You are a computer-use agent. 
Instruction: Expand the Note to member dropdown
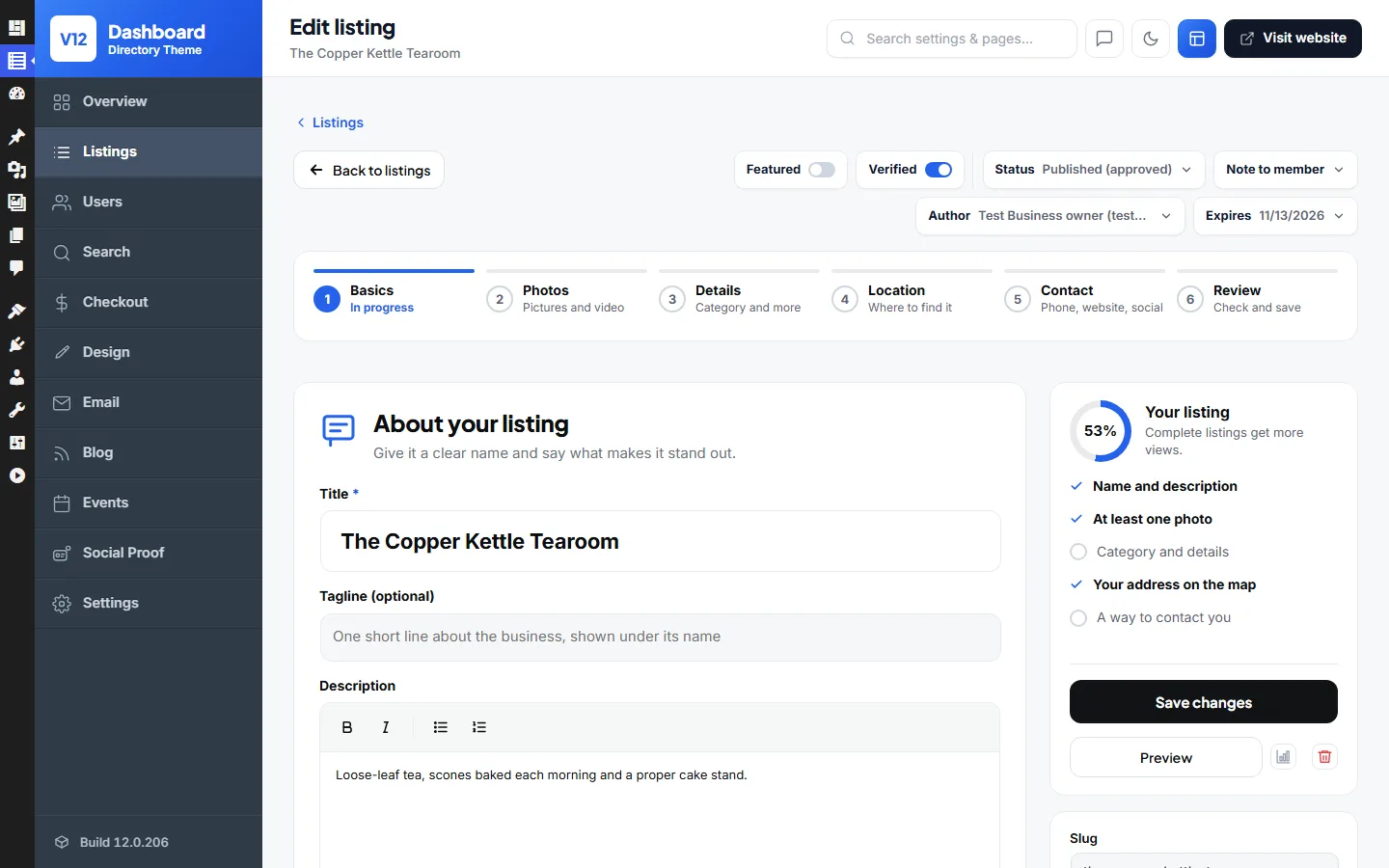1285,170
